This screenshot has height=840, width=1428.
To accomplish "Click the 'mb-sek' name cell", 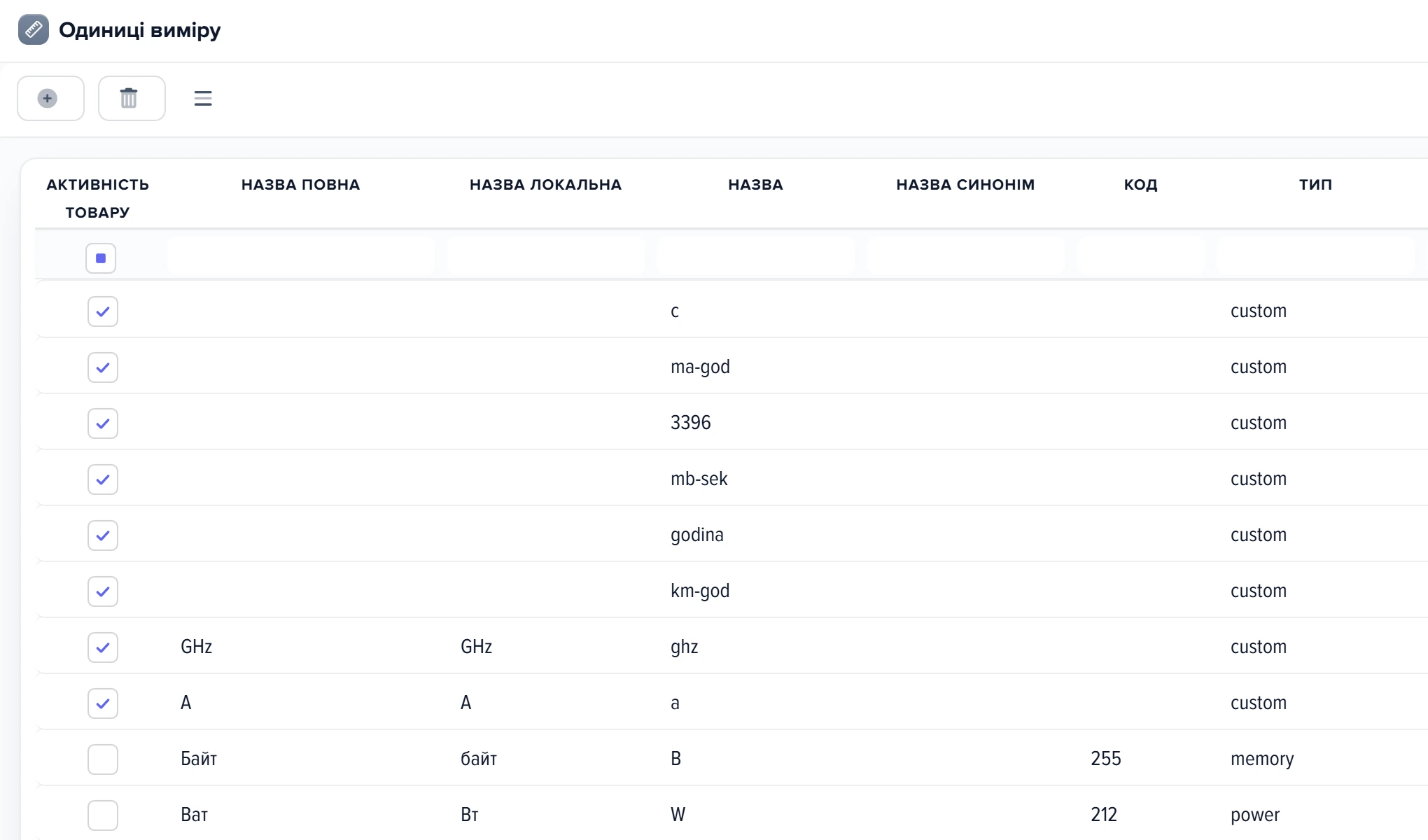I will 699,479.
